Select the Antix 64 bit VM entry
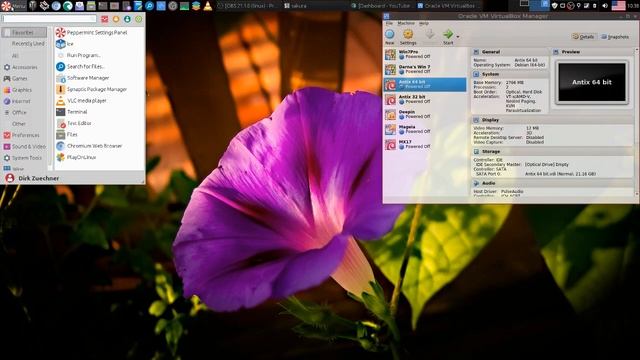The image size is (640, 360). click(x=425, y=84)
